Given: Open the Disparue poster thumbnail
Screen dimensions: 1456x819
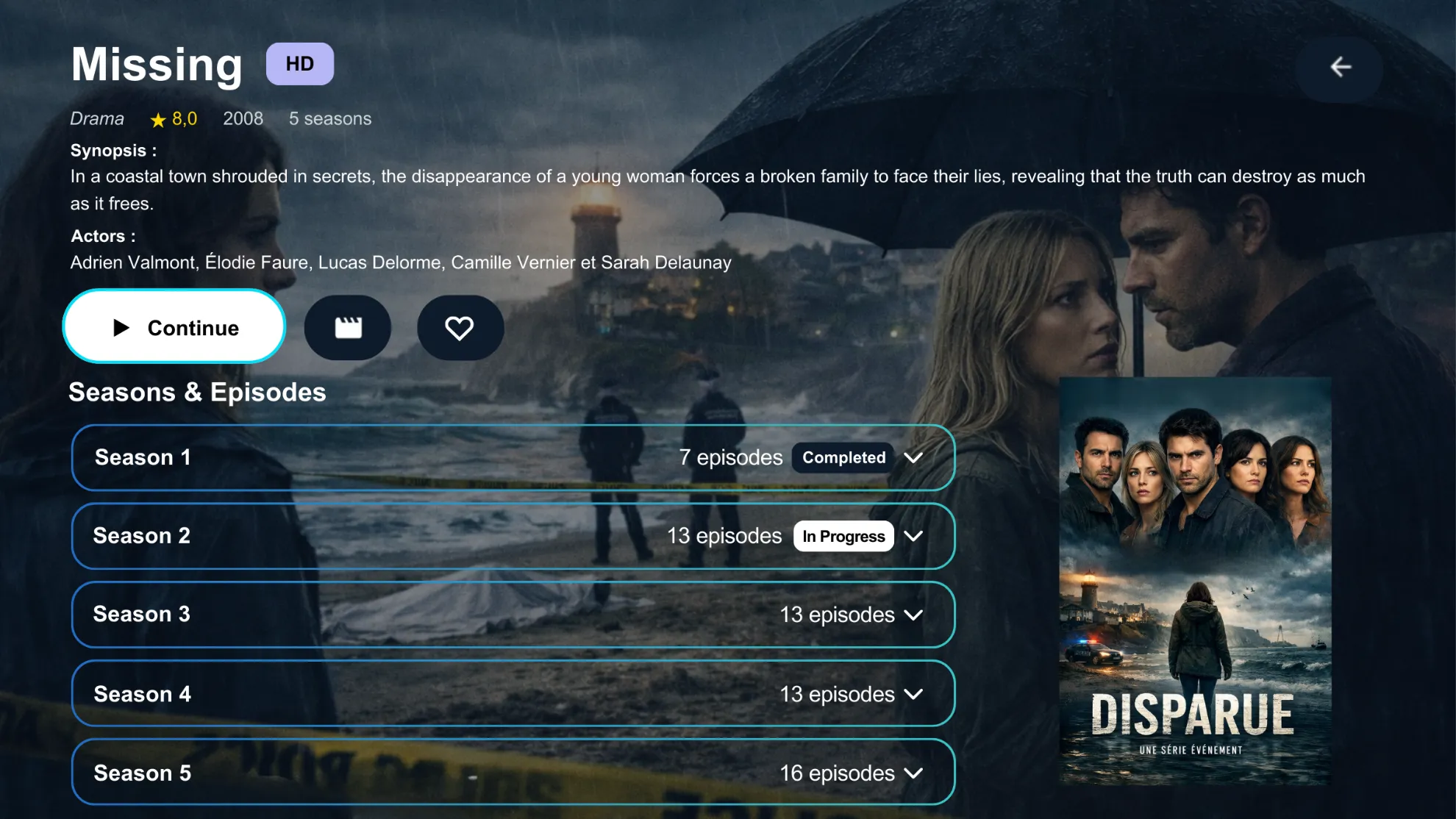Looking at the screenshot, I should [x=1194, y=581].
